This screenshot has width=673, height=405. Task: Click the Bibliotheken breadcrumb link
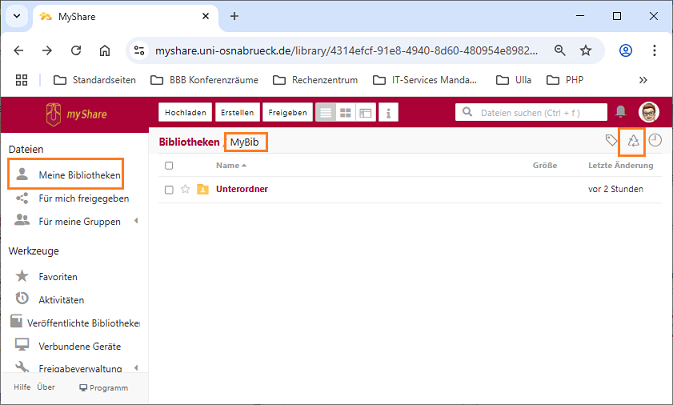(189, 142)
